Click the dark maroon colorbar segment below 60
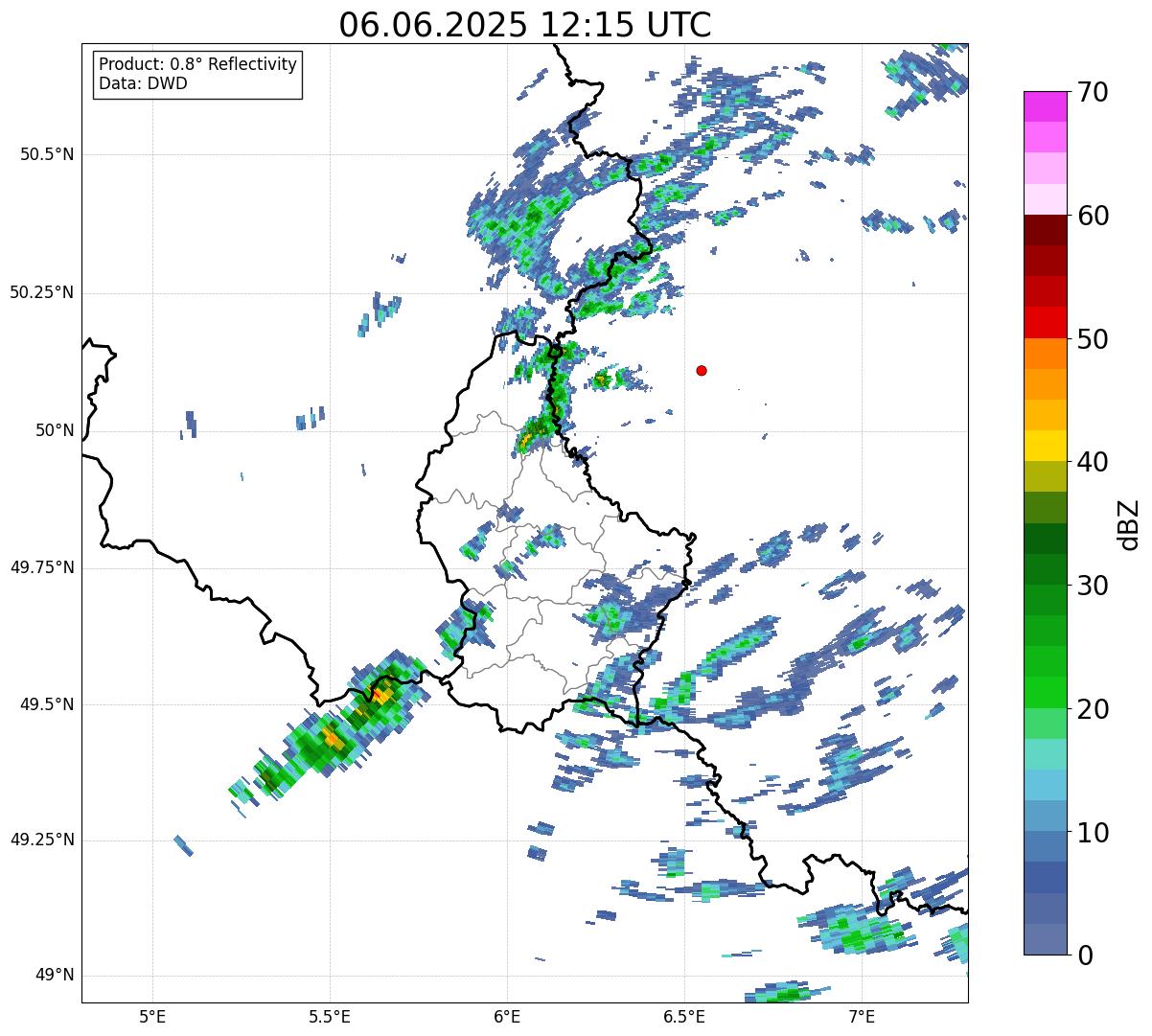1152x1036 pixels. click(1045, 230)
